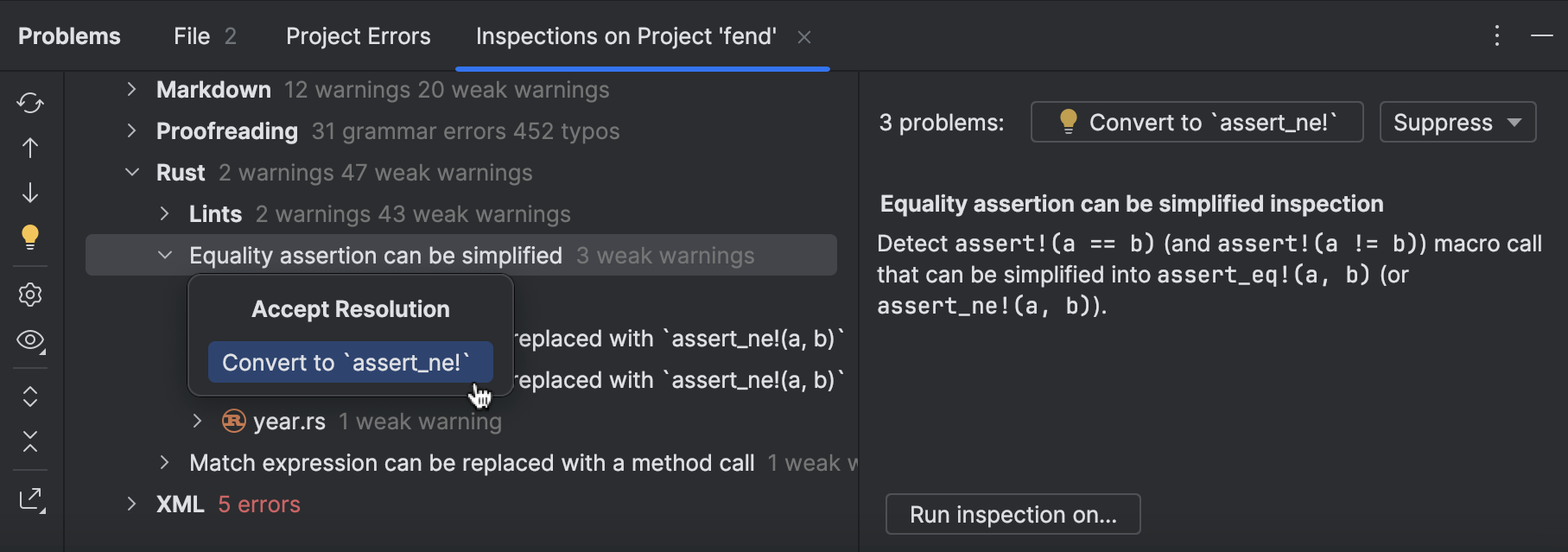This screenshot has width=1568, height=552.
Task: Jump to previous problem with the up arrow icon
Action: point(30,147)
